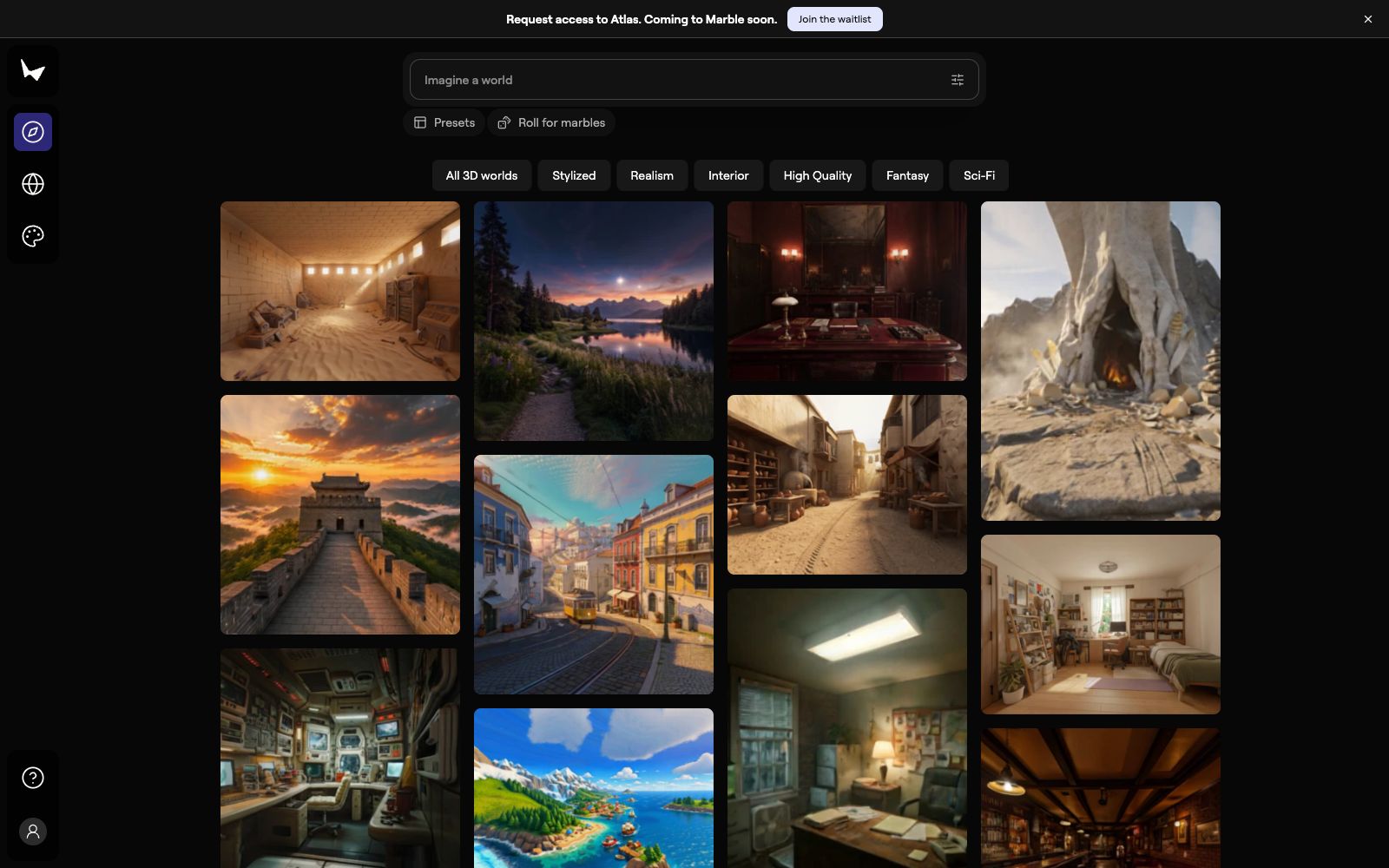Open the sandy brick room world
Screen dimensions: 1389x868
[x=340, y=291]
